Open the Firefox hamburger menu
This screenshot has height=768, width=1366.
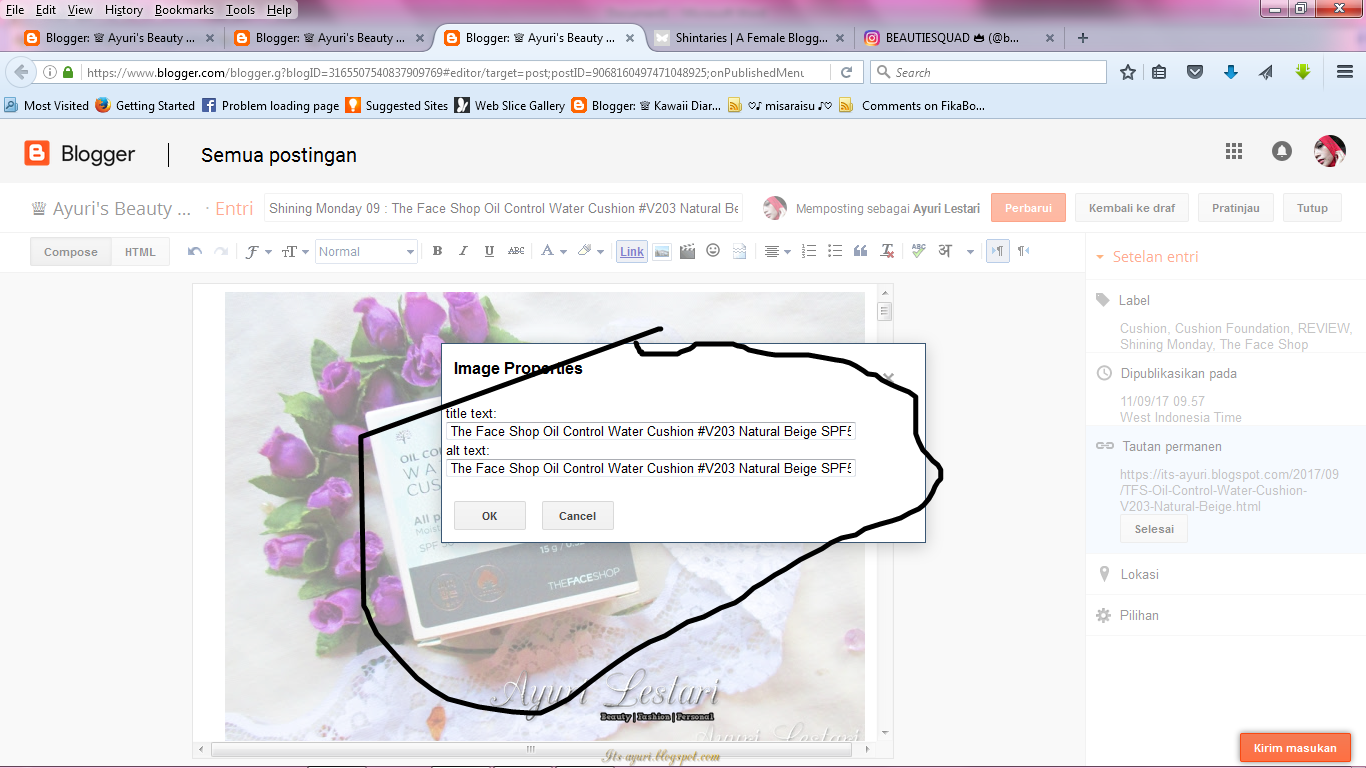[x=1345, y=72]
